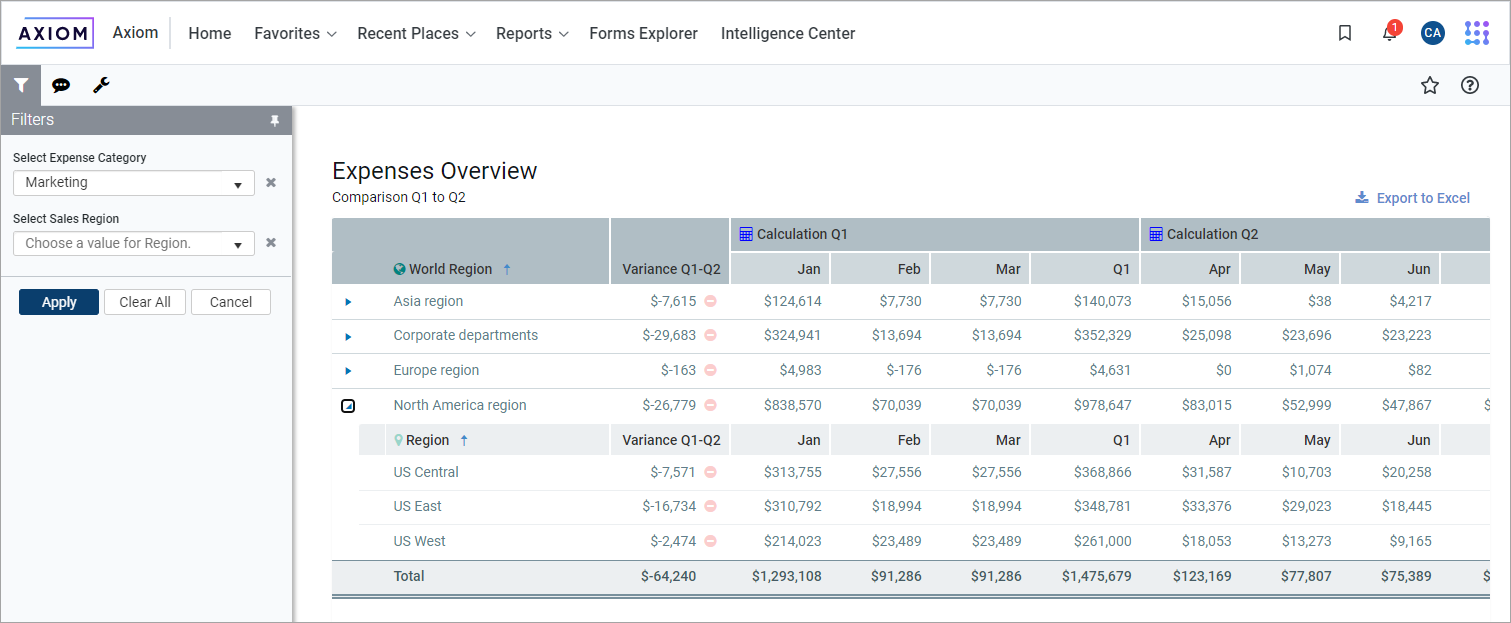Pin the Filters panel
The height and width of the screenshot is (623, 1511).
point(275,120)
